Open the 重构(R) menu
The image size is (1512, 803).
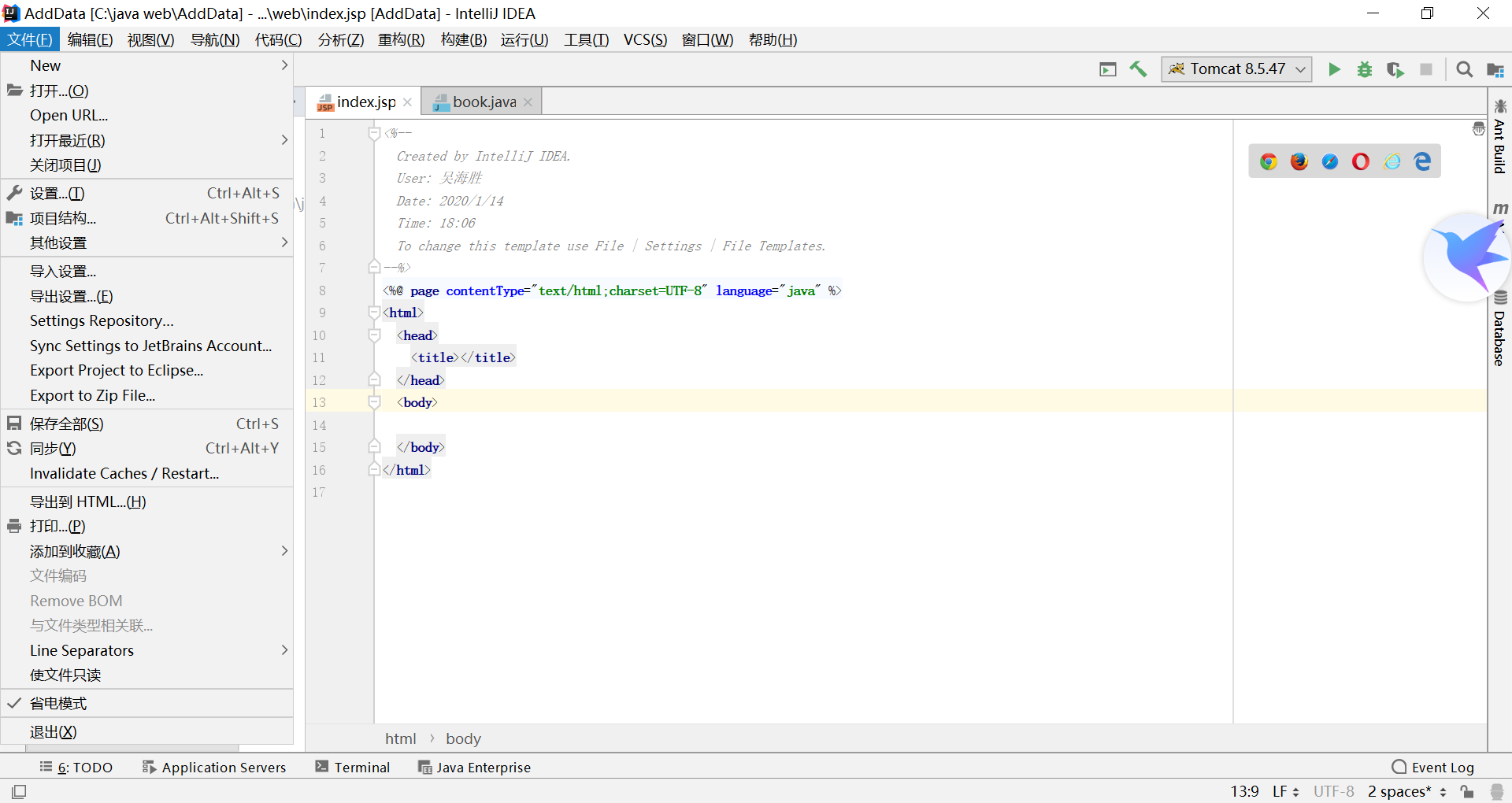401,39
